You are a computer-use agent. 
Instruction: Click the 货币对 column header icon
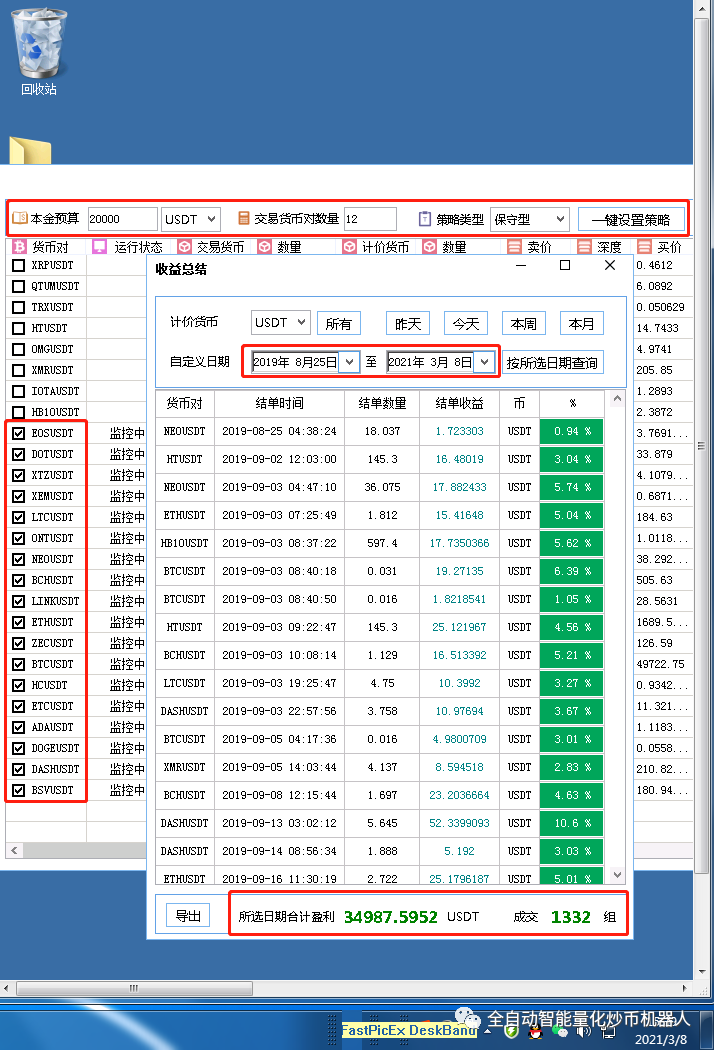tap(19, 247)
